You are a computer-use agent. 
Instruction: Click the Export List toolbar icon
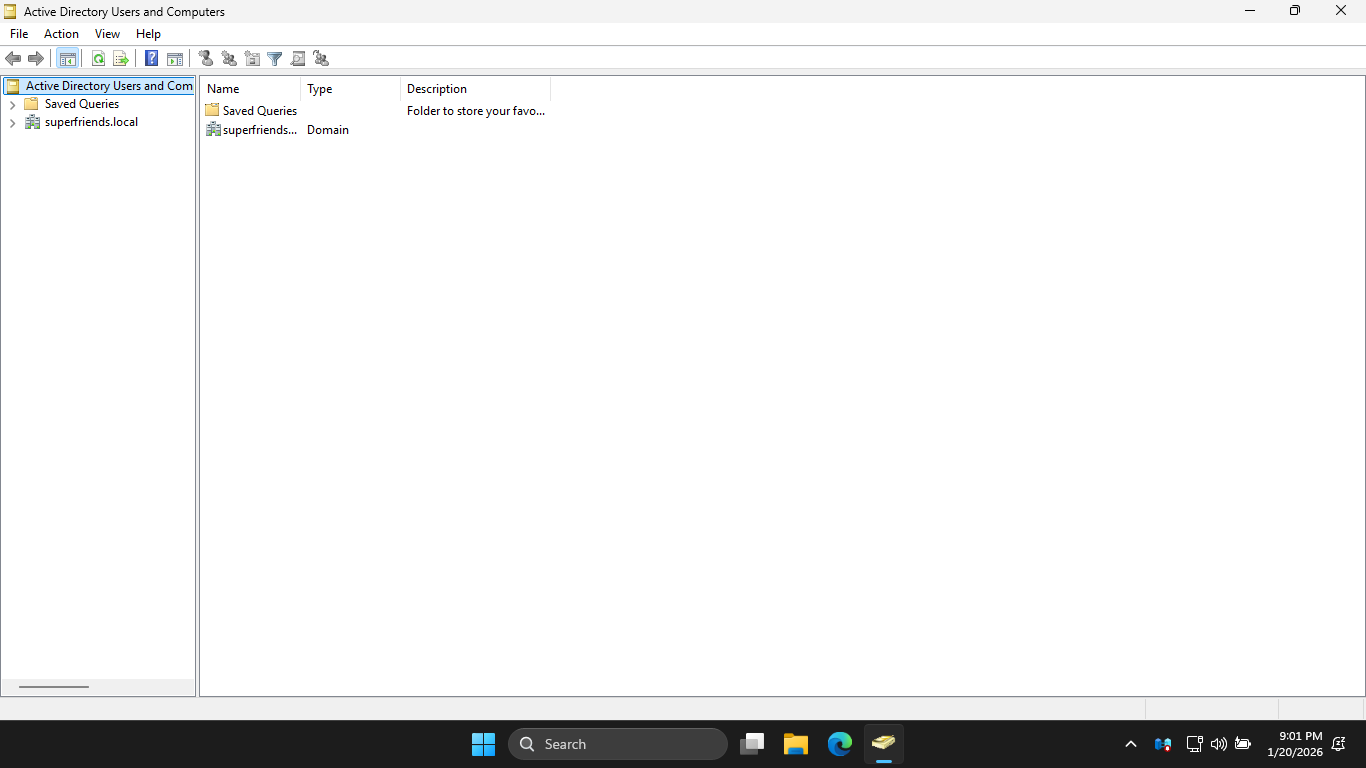[121, 59]
